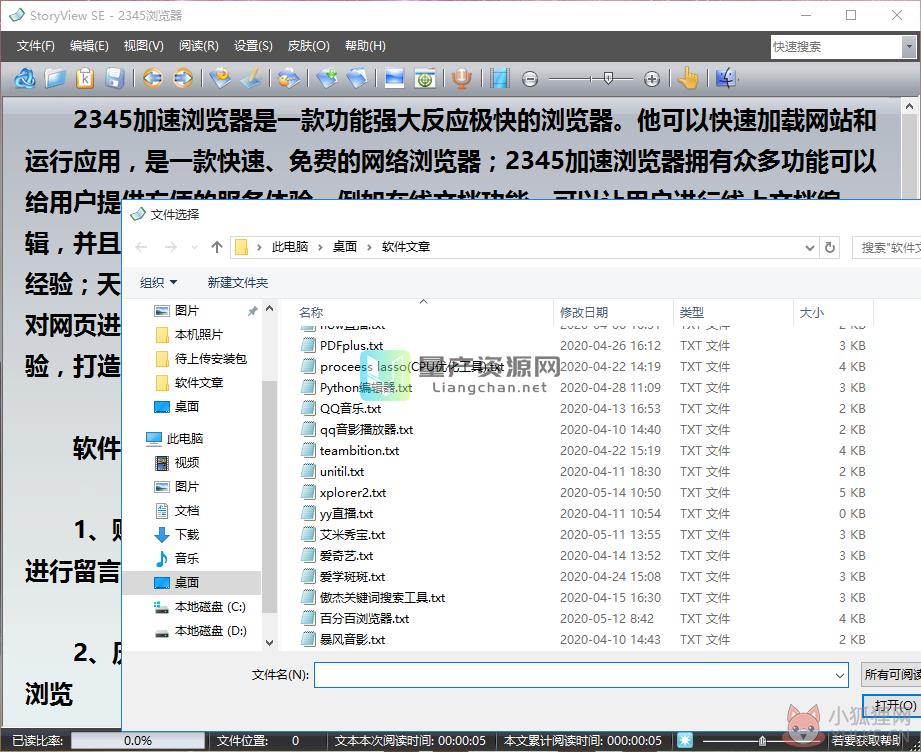The height and width of the screenshot is (752, 921).
Task: Open the 设置(S) menu
Action: (x=253, y=46)
